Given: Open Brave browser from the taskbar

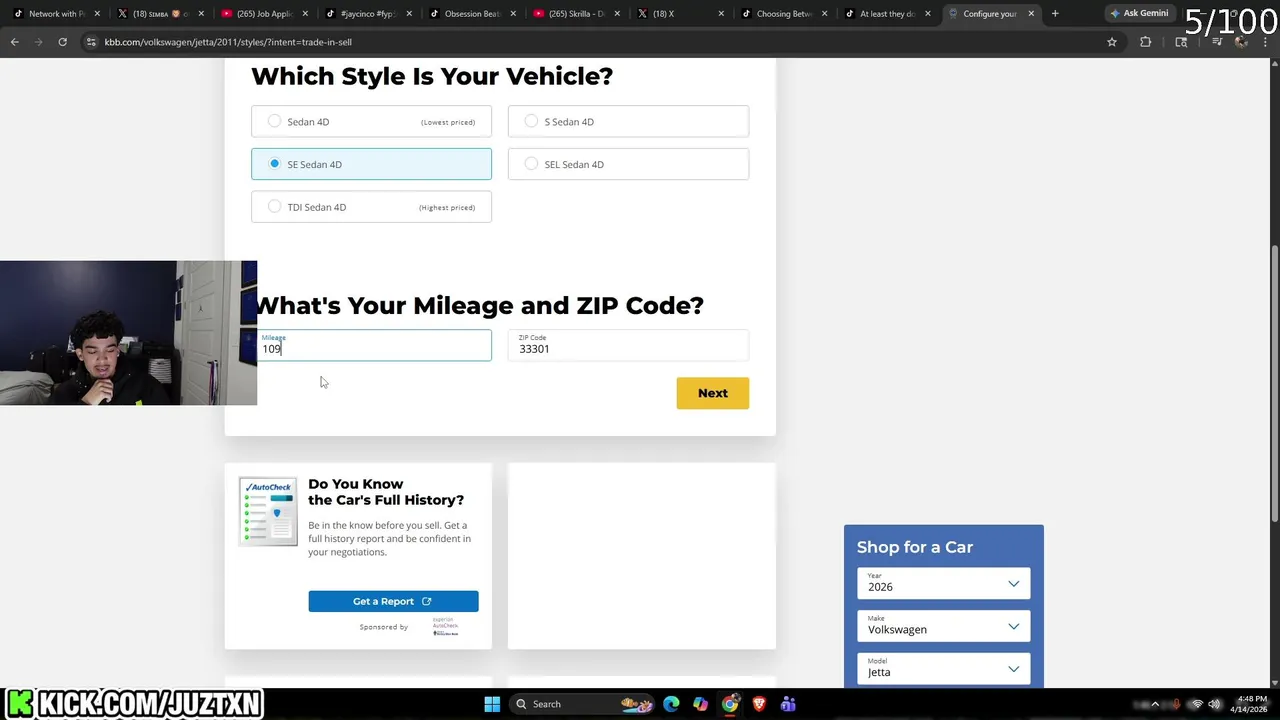Looking at the screenshot, I should [759, 704].
